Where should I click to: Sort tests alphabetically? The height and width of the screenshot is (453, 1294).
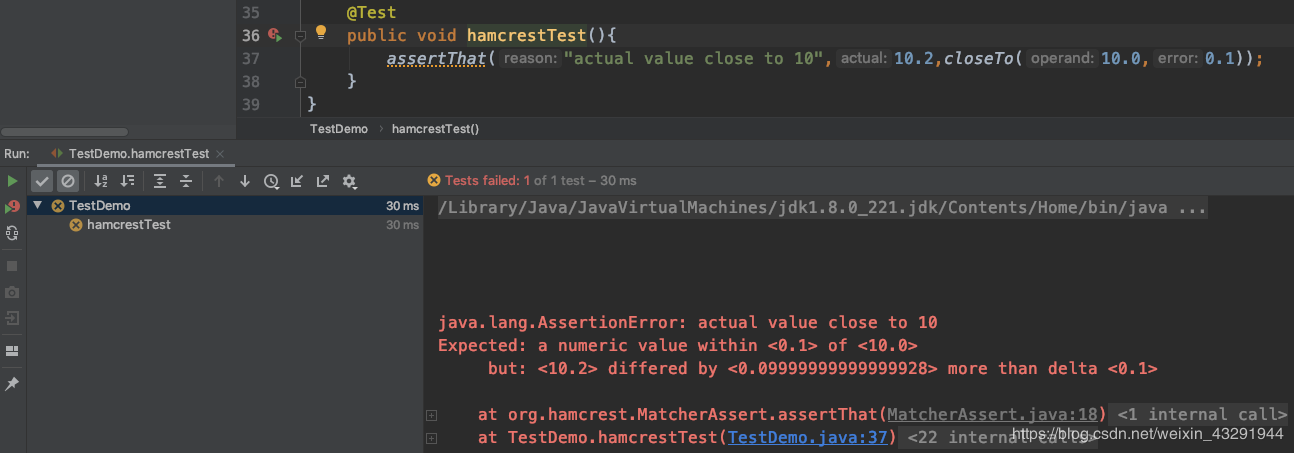click(101, 181)
